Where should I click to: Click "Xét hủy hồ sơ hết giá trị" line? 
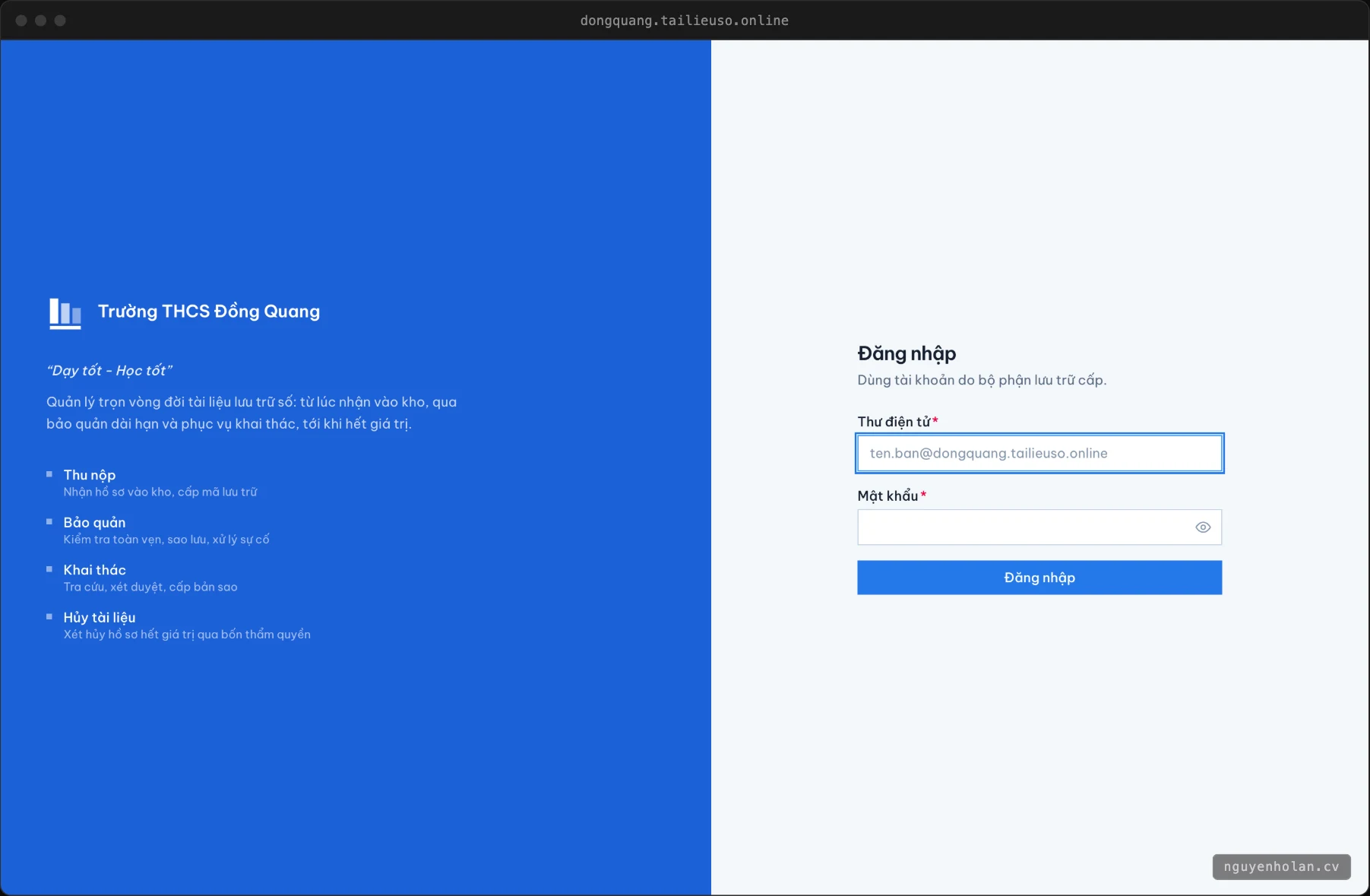pyautogui.click(x=187, y=635)
